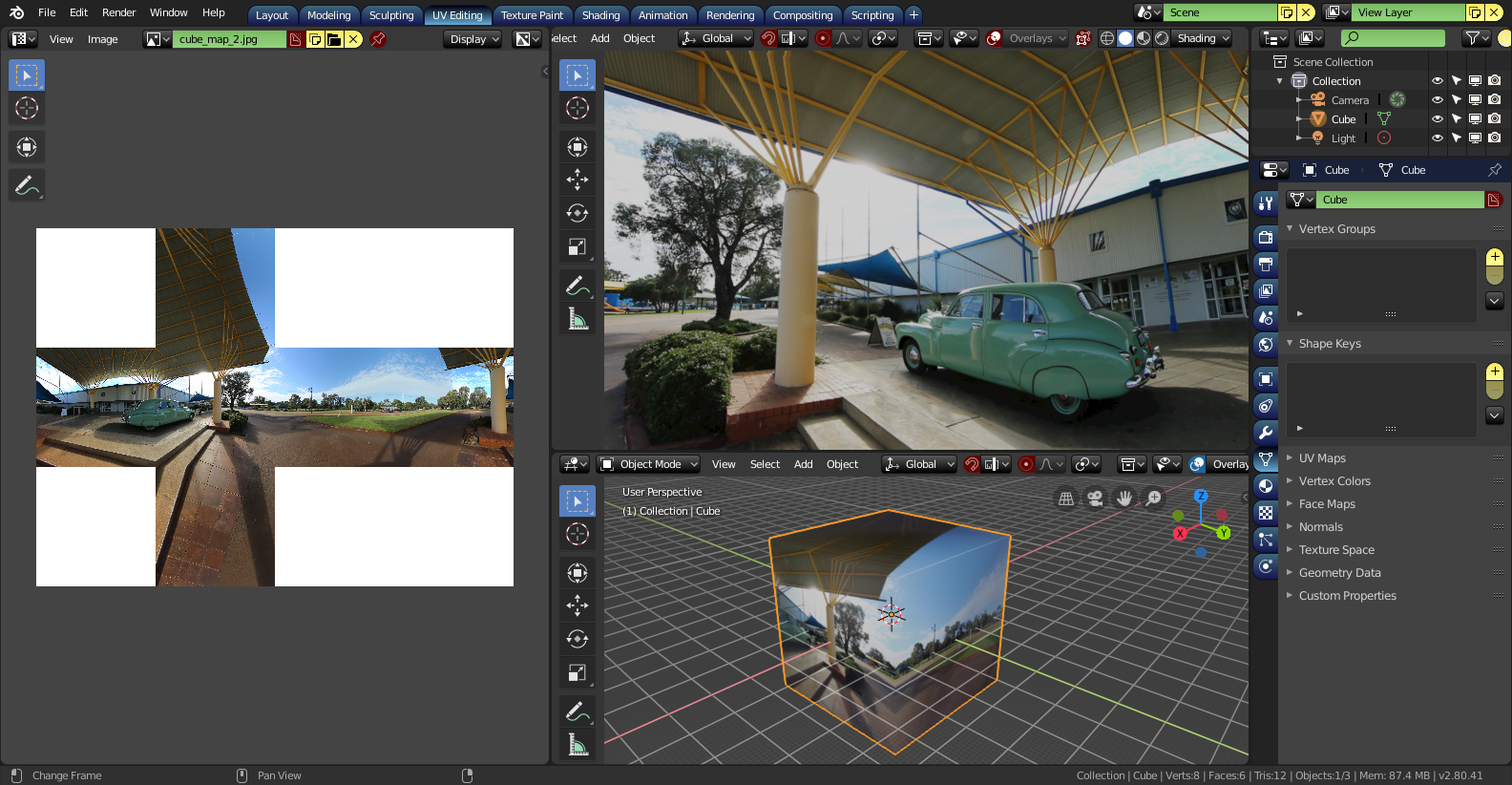This screenshot has height=785, width=1512.
Task: Open the outliner filter funnel icon
Action: pyautogui.click(x=1476, y=38)
